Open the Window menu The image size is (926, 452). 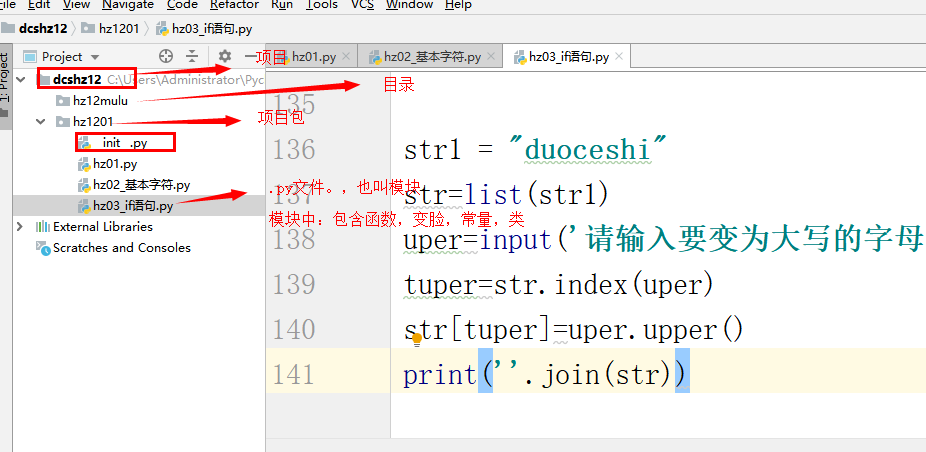(x=409, y=5)
